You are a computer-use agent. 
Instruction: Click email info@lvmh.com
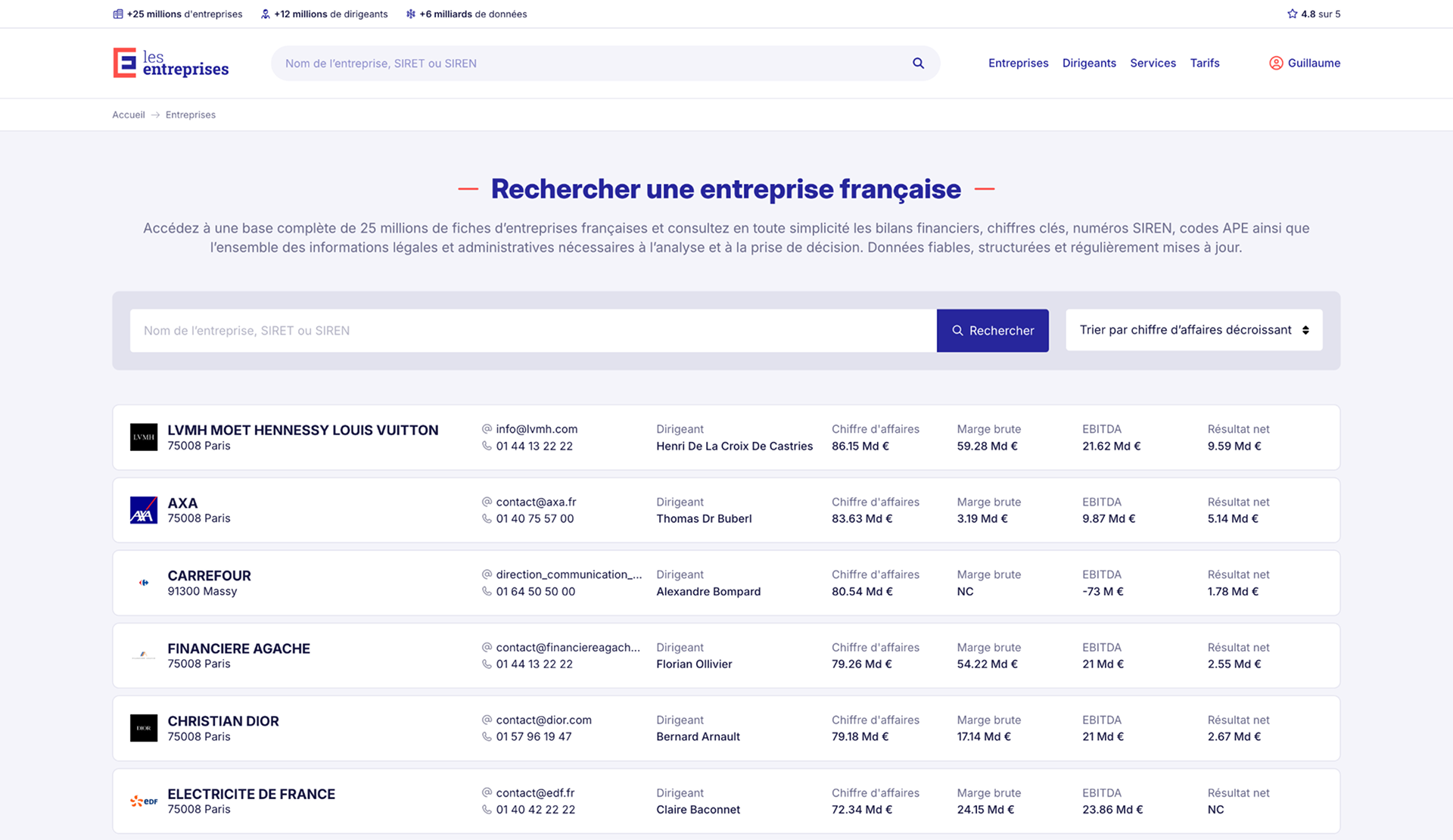coord(537,429)
